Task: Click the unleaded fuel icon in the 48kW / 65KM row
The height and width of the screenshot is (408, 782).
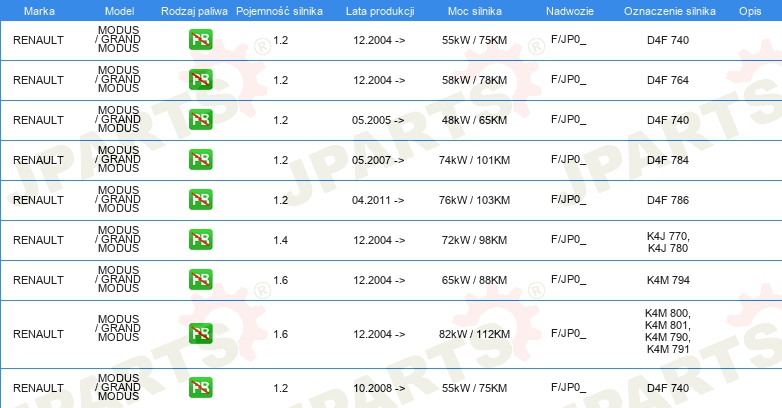Action: click(200, 120)
